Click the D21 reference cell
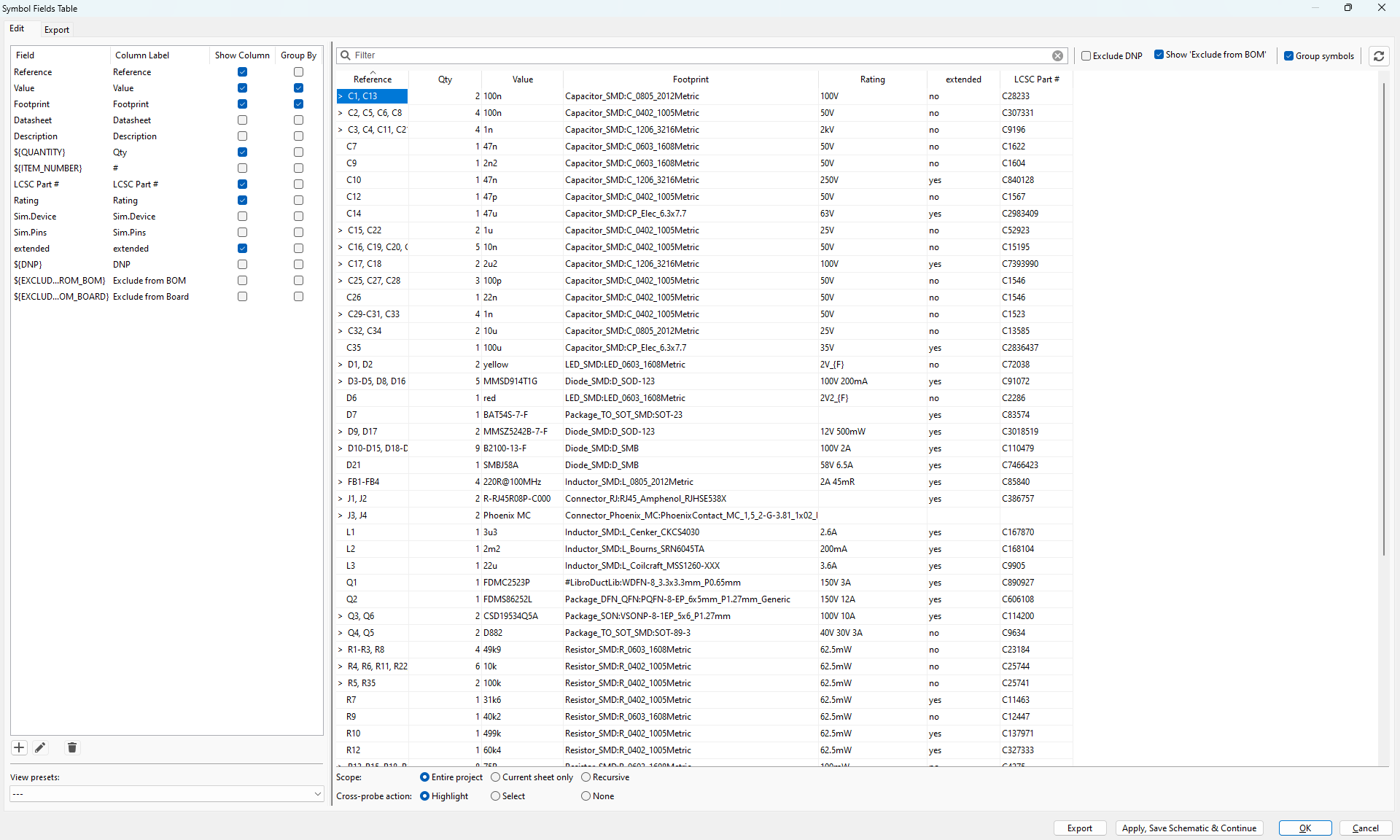This screenshot has height=840, width=1400. pos(373,465)
